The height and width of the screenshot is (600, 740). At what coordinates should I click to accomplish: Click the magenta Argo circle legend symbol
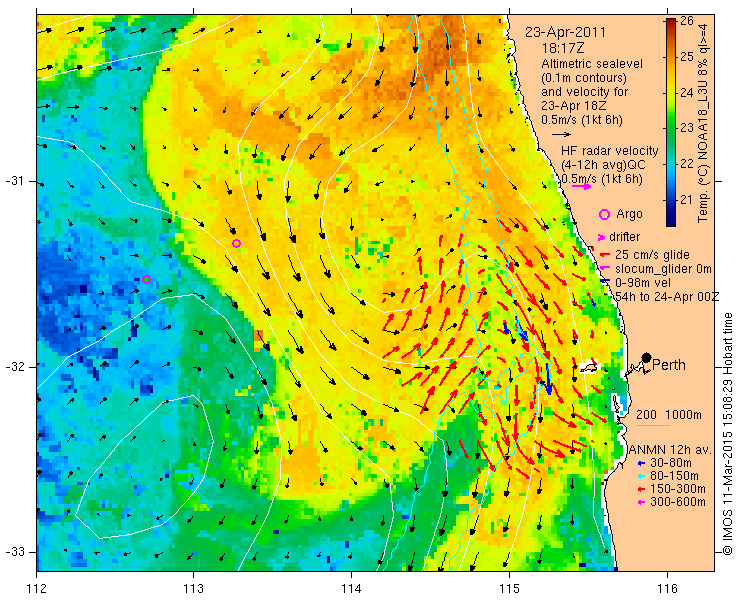[x=604, y=214]
